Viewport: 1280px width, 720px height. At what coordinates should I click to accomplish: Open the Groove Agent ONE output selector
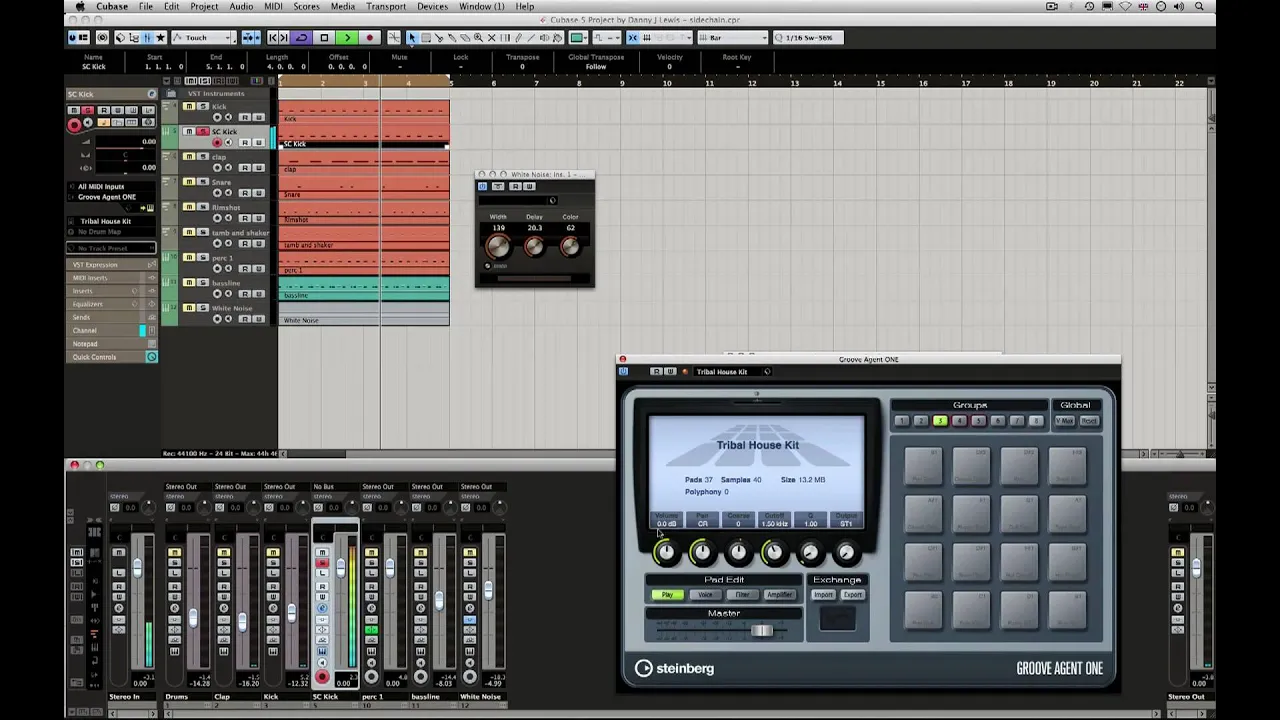tap(111, 197)
